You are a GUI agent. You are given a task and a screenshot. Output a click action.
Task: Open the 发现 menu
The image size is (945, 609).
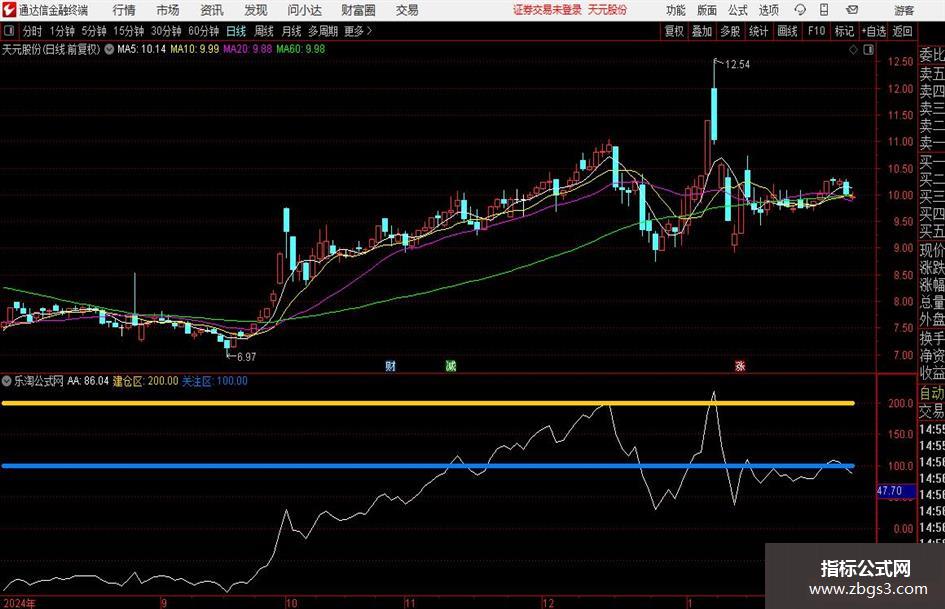point(256,10)
